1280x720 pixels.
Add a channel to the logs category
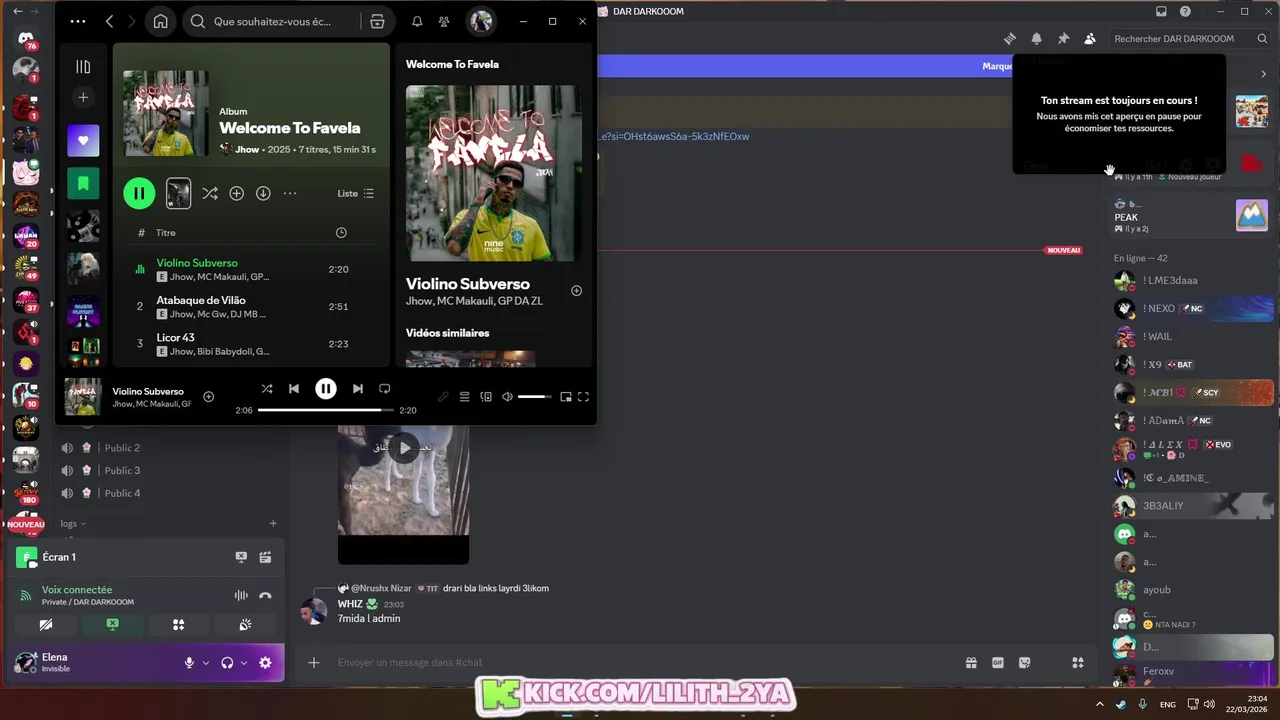tap(273, 523)
